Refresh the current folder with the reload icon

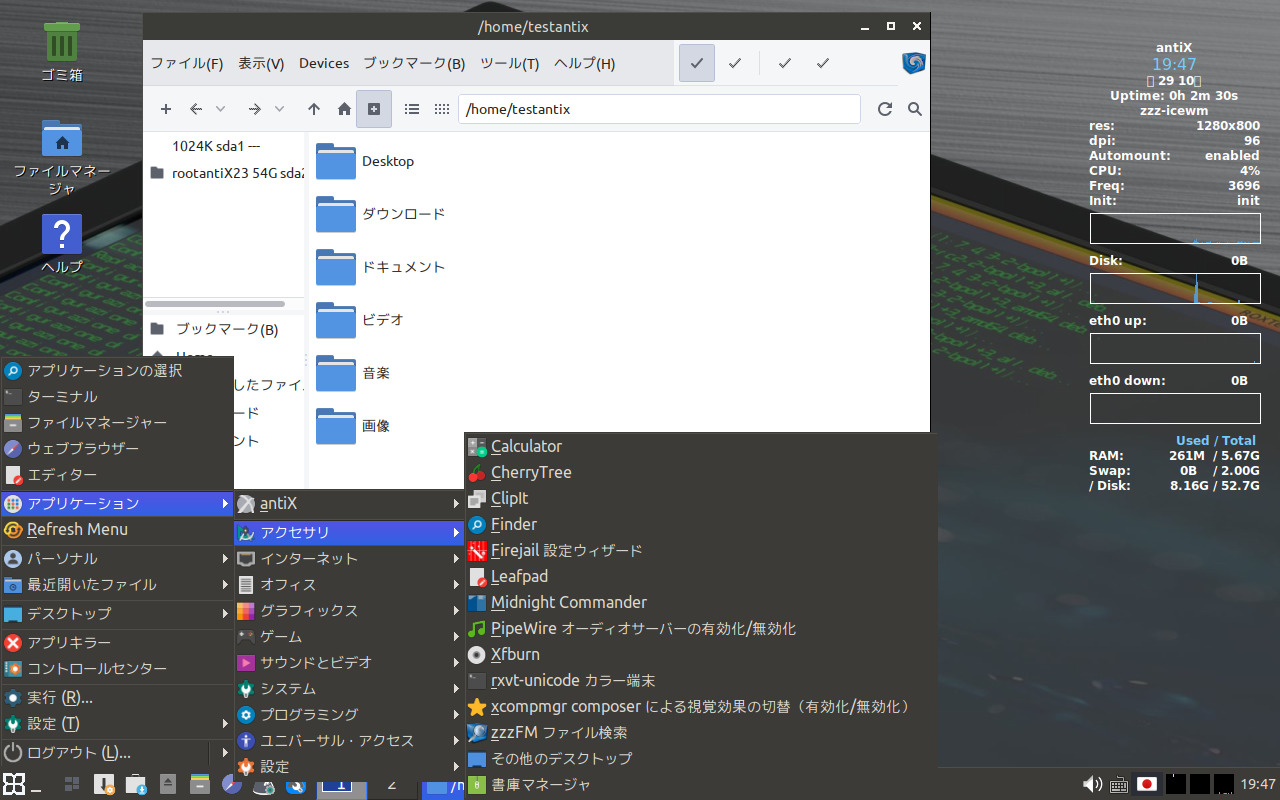(x=884, y=109)
